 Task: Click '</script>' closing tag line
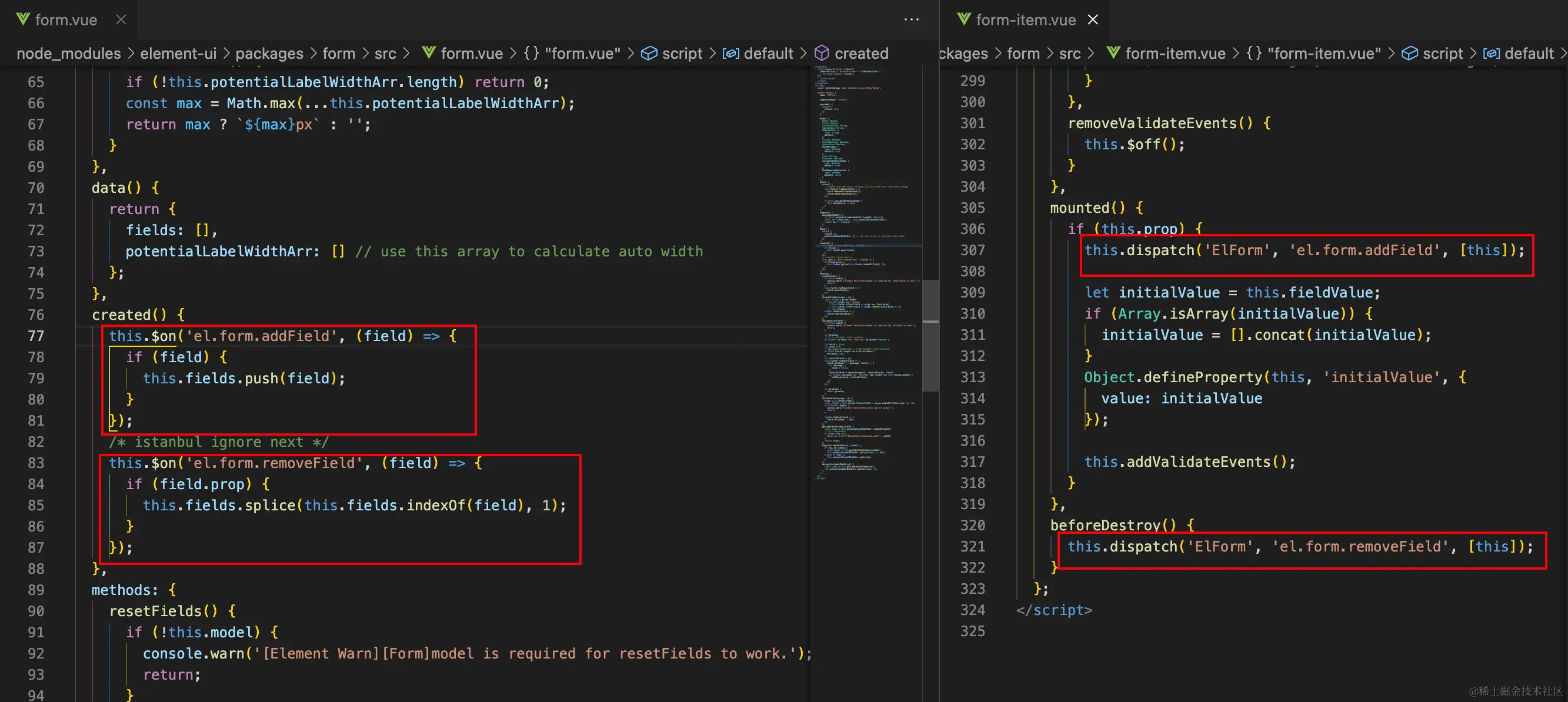pyautogui.click(x=1055, y=610)
